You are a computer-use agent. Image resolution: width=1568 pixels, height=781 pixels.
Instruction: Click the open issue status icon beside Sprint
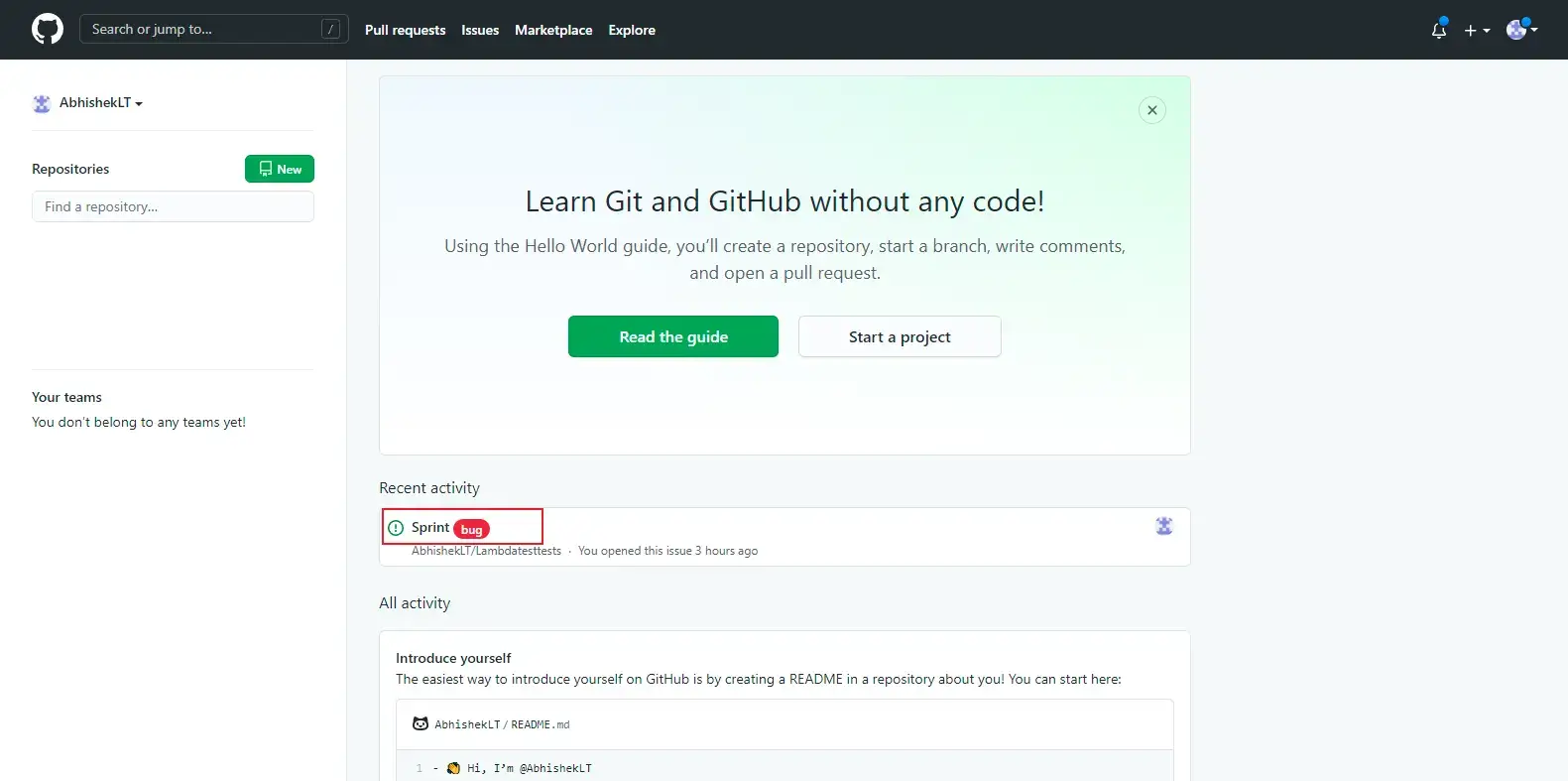pyautogui.click(x=396, y=528)
